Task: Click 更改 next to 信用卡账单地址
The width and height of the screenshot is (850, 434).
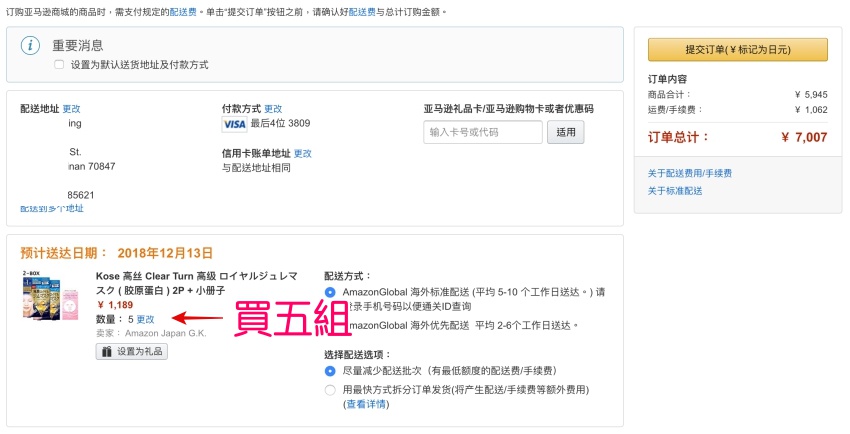Action: 302,154
